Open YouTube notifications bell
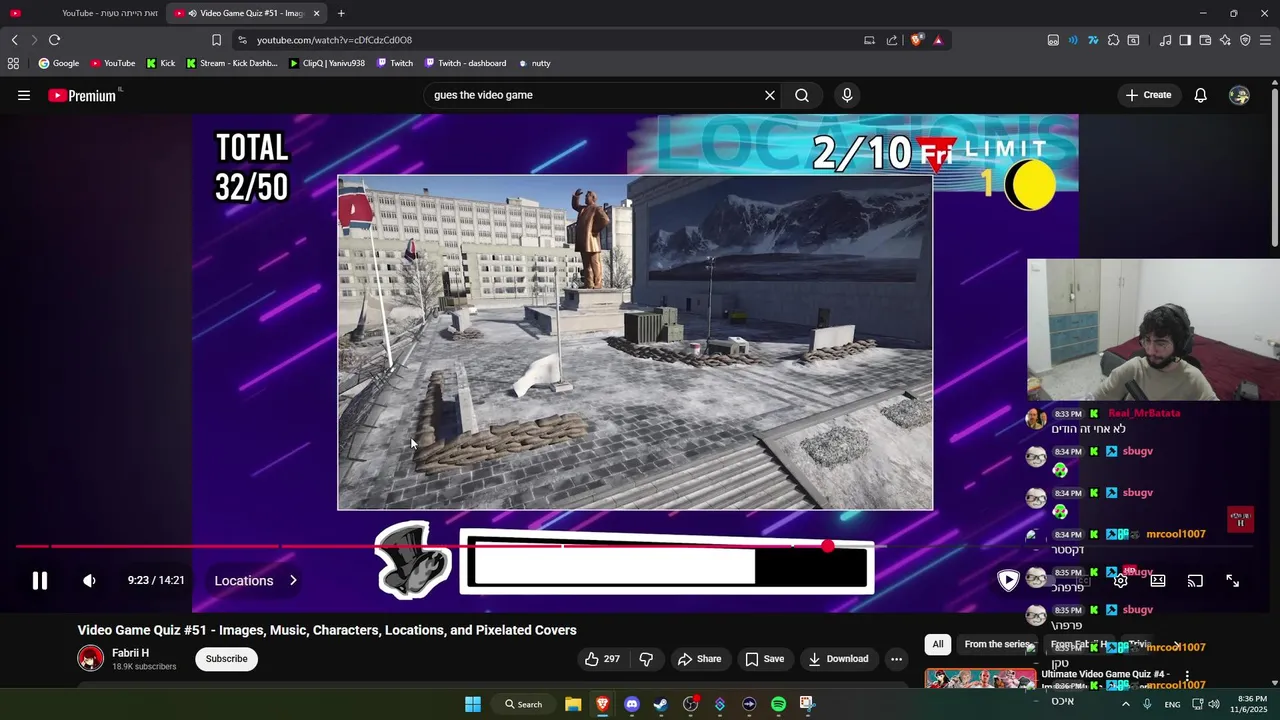The width and height of the screenshot is (1280, 720). (1201, 95)
